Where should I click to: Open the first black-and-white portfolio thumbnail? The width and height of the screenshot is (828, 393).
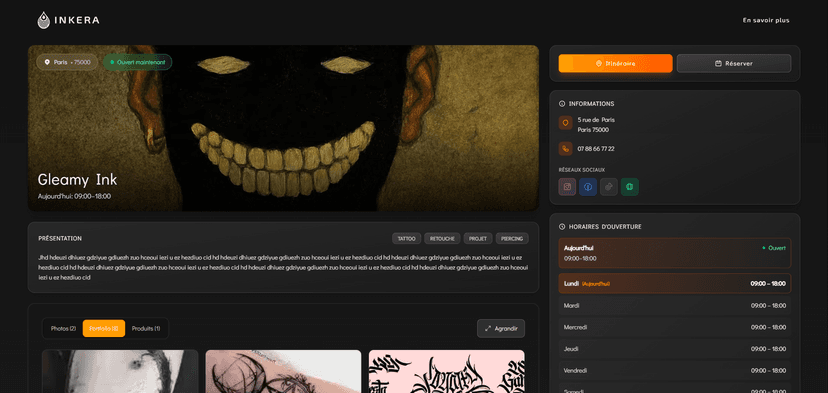(x=120, y=371)
